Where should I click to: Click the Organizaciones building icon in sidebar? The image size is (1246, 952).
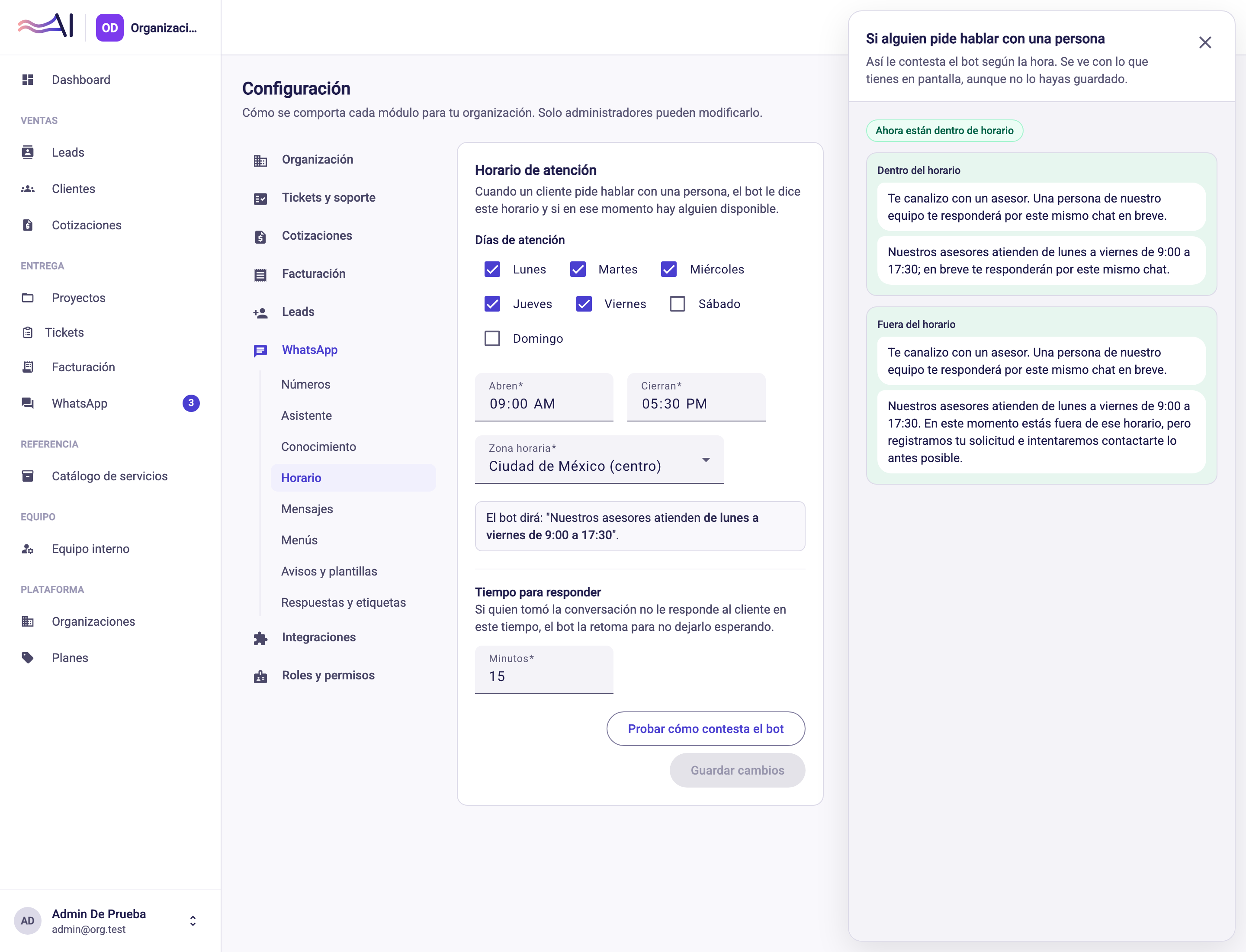28,622
